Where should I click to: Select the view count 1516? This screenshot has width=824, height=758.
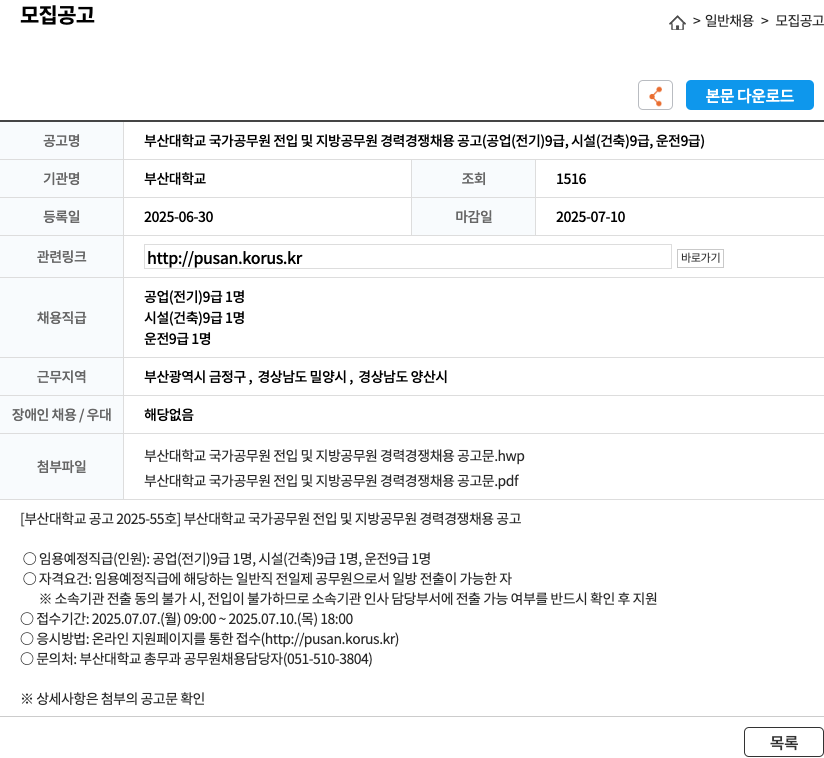571,179
